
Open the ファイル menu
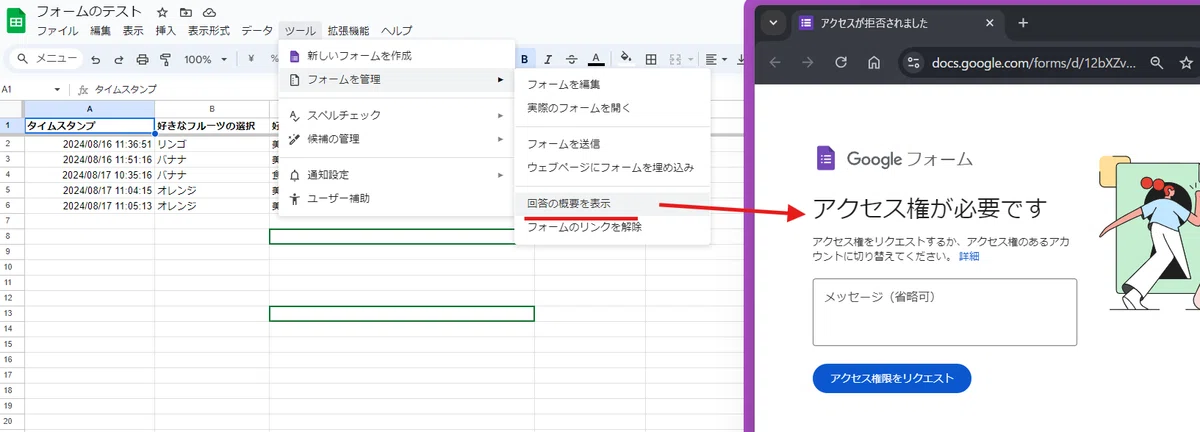point(58,31)
